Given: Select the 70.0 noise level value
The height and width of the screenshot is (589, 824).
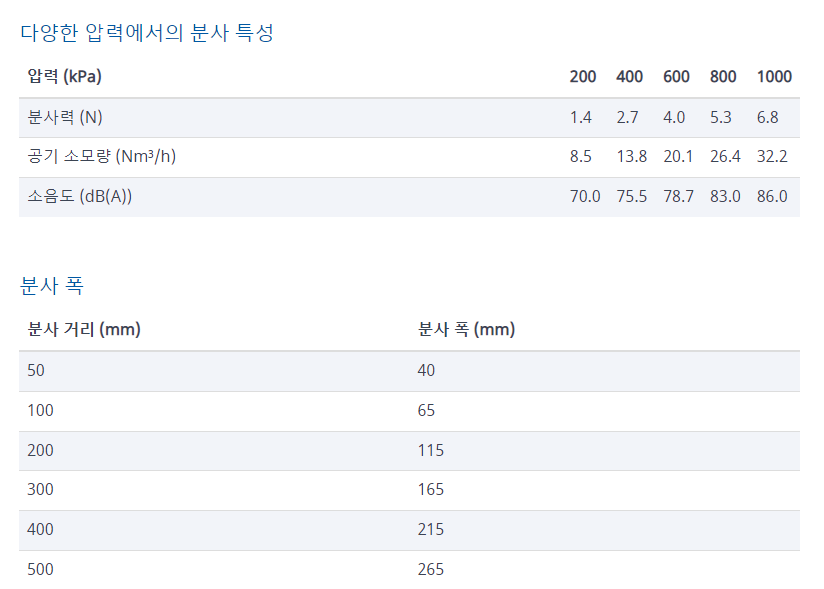Looking at the screenshot, I should point(585,197).
